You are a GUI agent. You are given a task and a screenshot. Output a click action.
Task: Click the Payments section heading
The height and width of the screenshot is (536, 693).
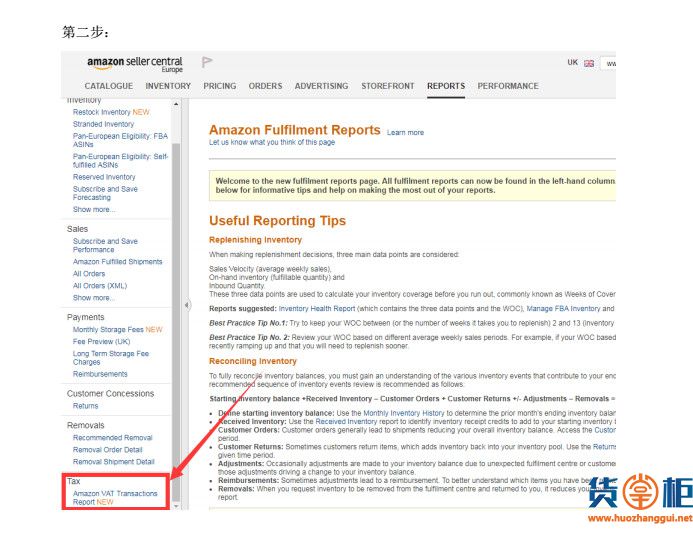point(85,317)
